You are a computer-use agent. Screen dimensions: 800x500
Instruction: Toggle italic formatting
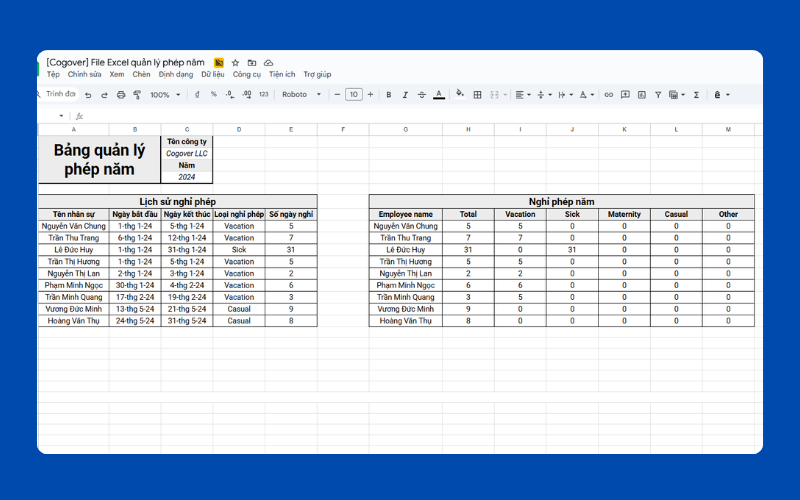[405, 95]
